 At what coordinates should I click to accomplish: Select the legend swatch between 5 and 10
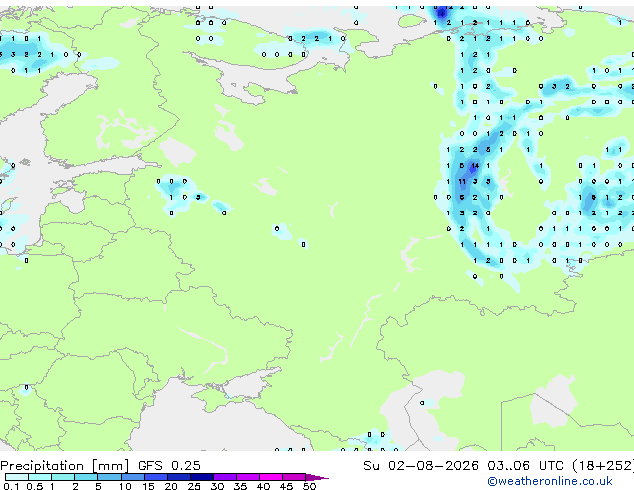point(110,477)
